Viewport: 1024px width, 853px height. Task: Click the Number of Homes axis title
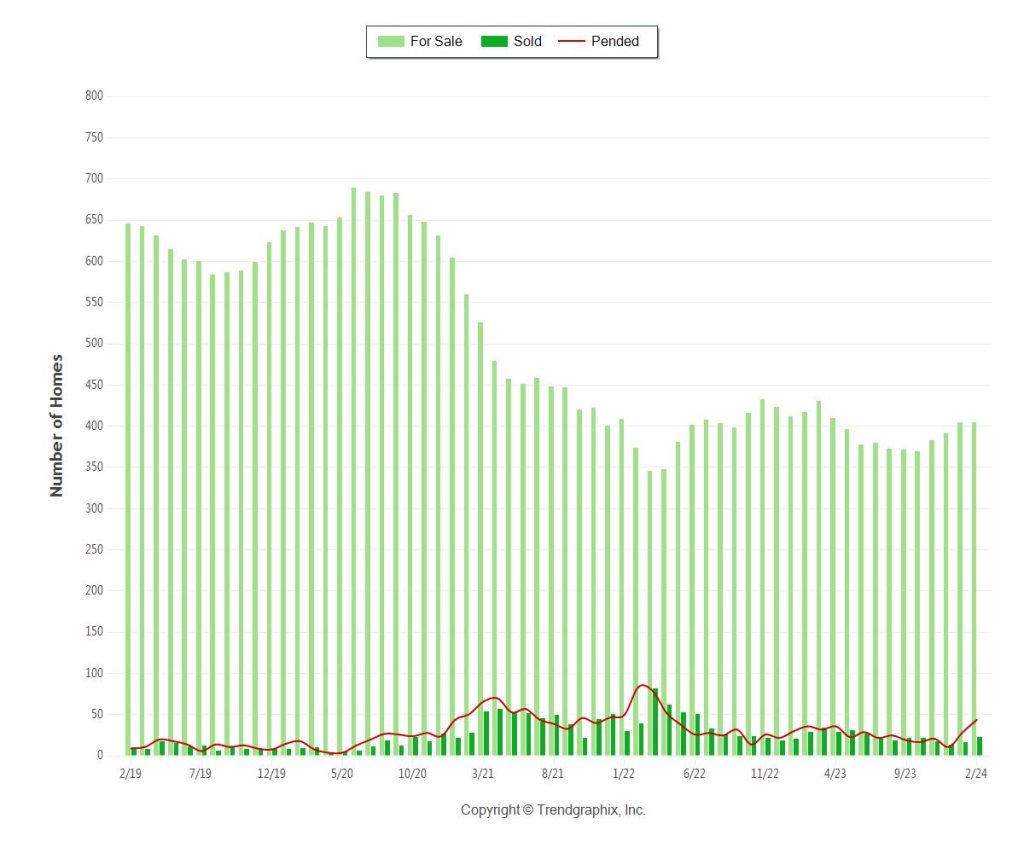point(57,425)
